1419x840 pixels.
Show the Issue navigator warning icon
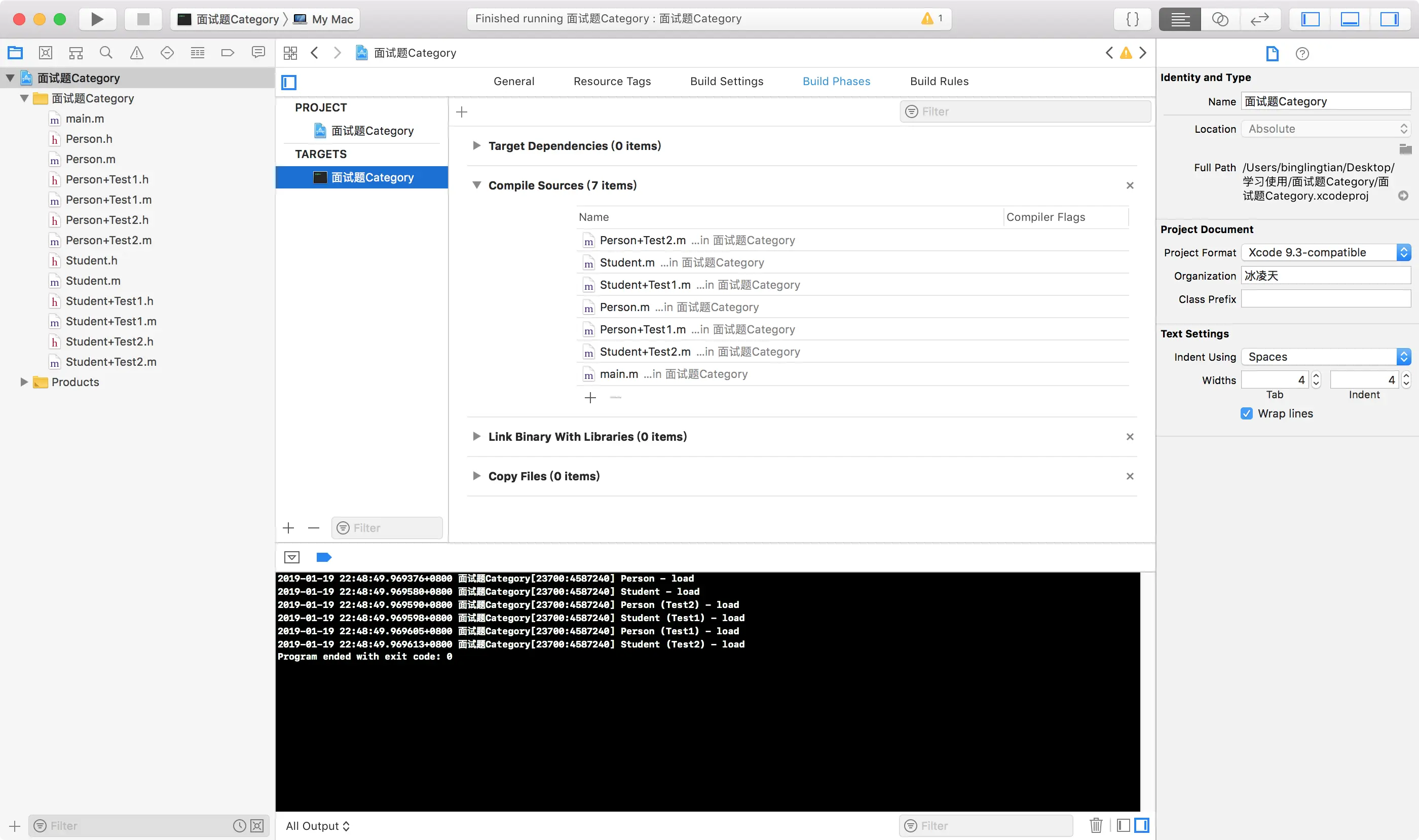136,53
